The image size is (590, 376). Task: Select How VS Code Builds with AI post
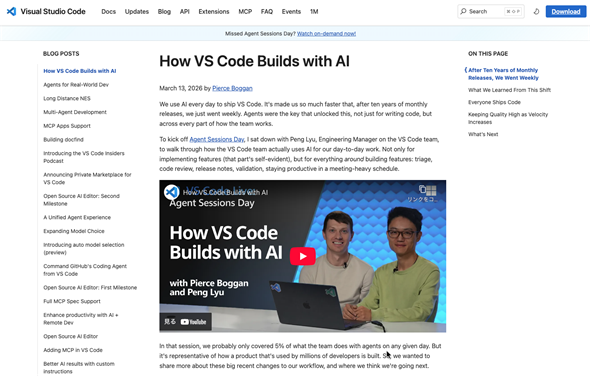80,71
